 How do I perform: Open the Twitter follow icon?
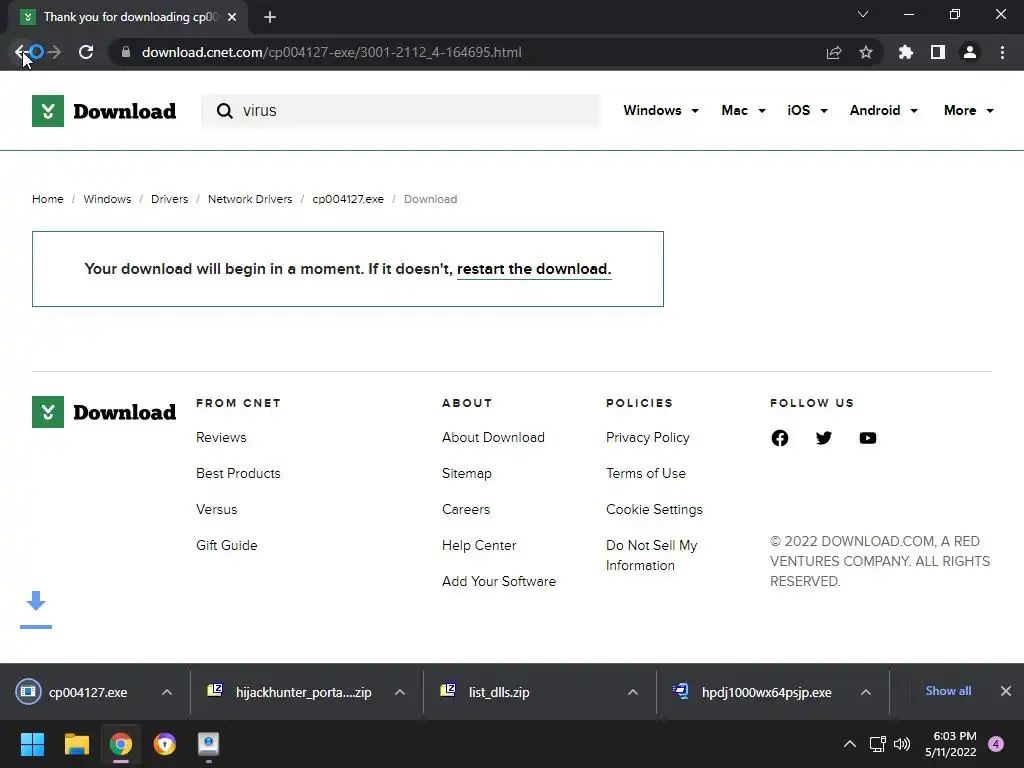click(824, 438)
